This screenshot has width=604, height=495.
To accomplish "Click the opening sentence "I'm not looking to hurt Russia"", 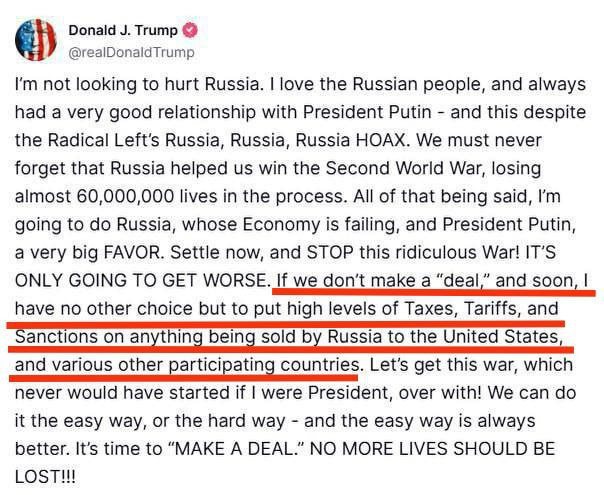I will 138,84.
